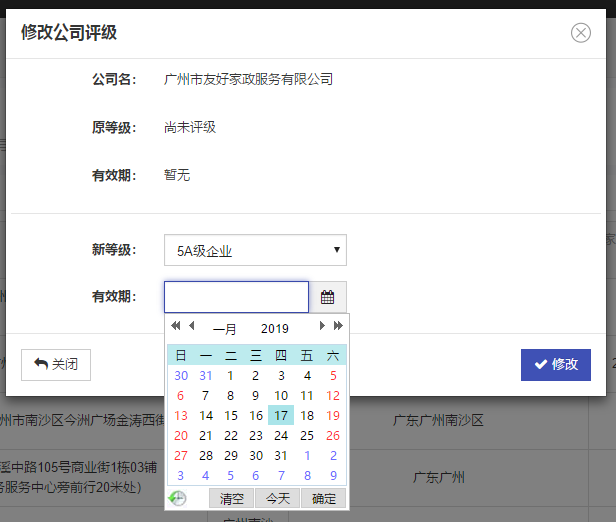Viewport: 616px width, 522px height.
Task: Click 今天 to pick today
Action: pyautogui.click(x=277, y=498)
